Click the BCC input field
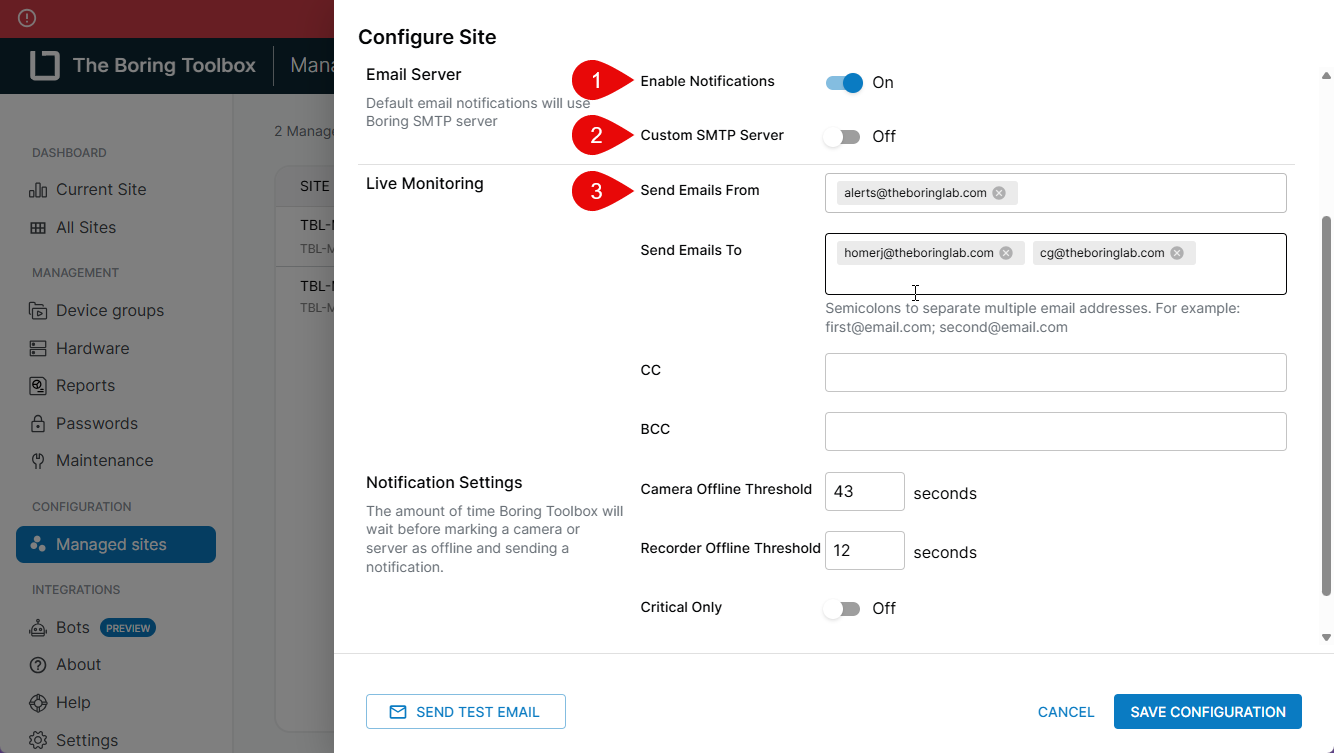1334x753 pixels. tap(1055, 432)
